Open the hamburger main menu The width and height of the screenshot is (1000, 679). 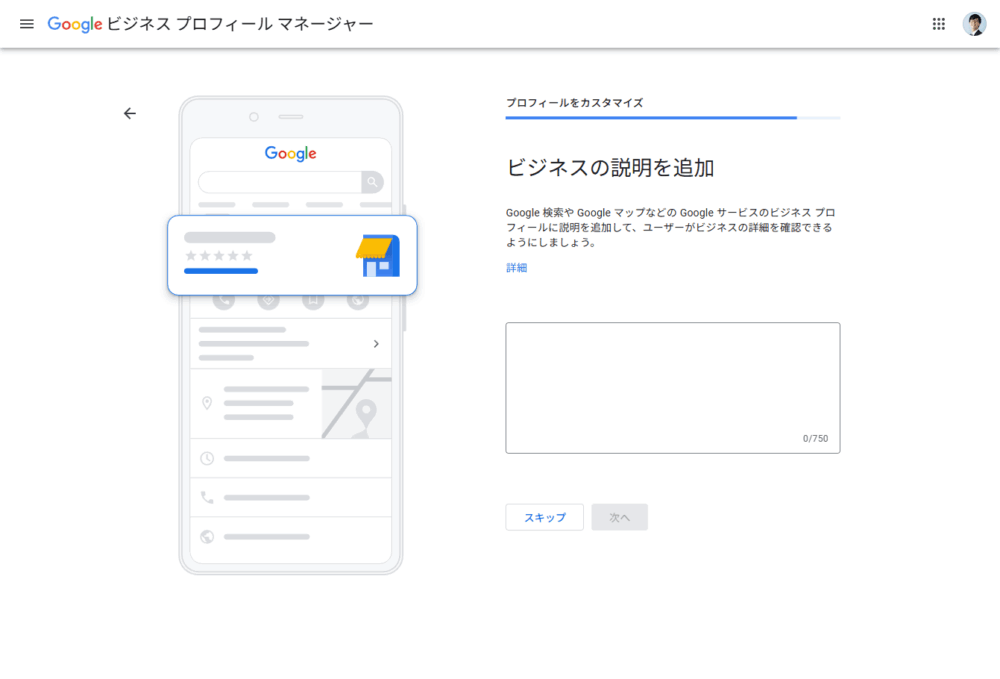(x=27, y=24)
